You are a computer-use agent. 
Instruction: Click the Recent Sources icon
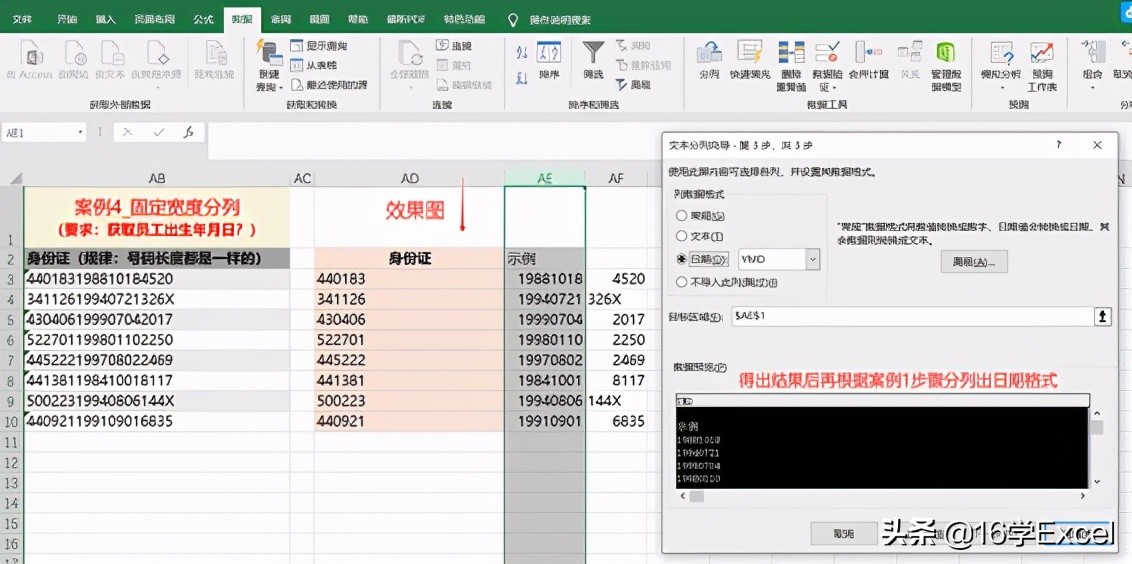pos(297,84)
